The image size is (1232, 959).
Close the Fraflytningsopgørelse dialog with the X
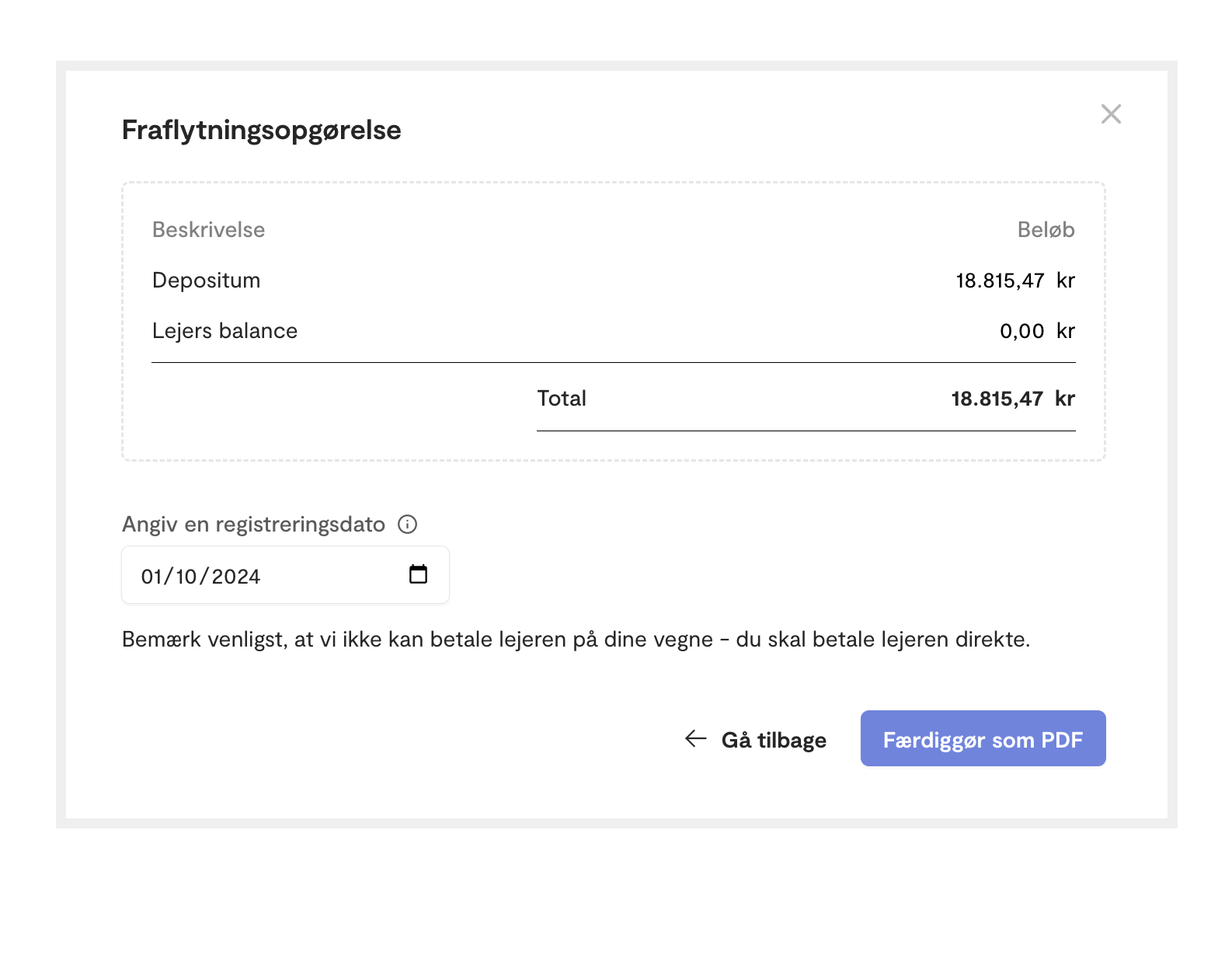pyautogui.click(x=1111, y=114)
